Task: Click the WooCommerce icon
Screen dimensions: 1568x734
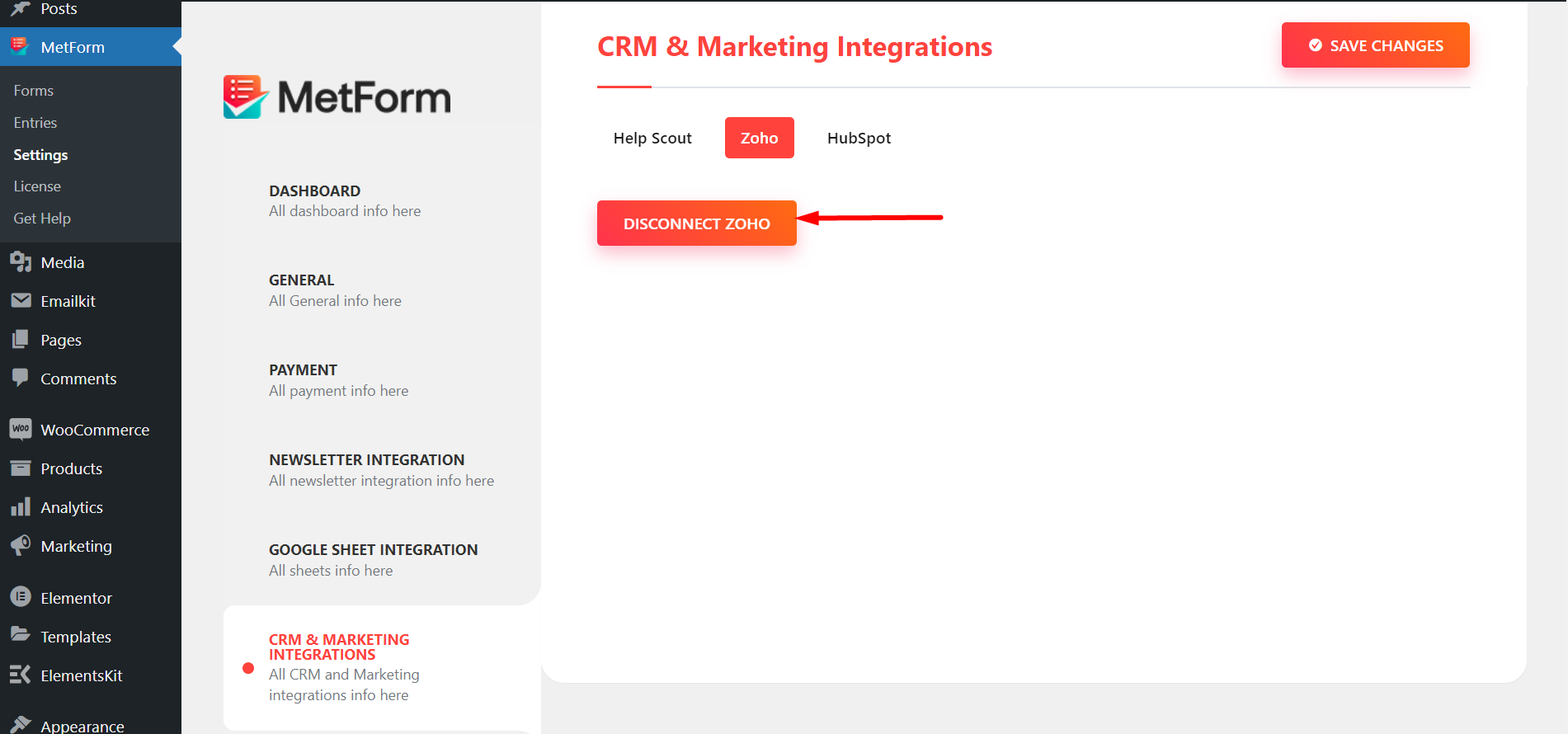Action: [21, 429]
